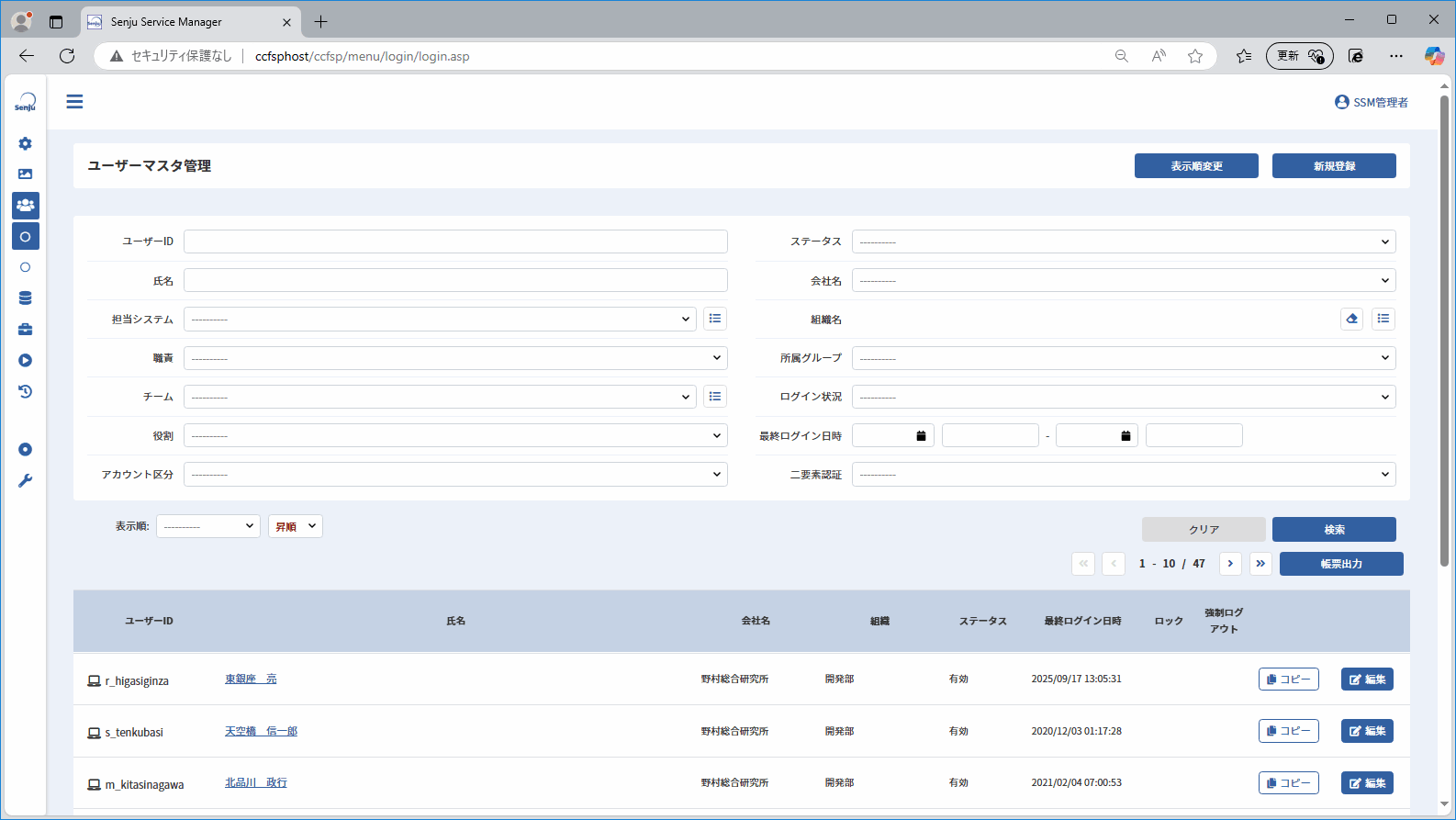Screen dimensions: 1456x820
Task: Click the 新規登録 button
Action: pos(1334,165)
